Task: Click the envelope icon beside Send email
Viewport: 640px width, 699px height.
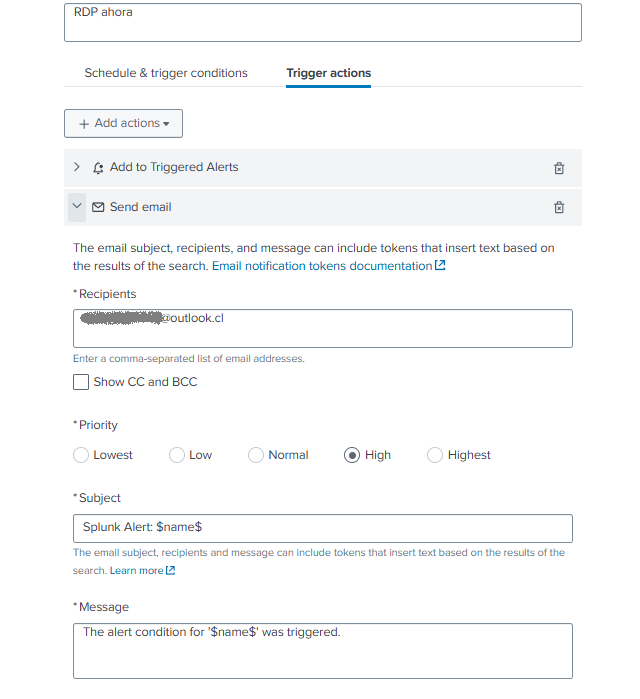Action: [98, 207]
